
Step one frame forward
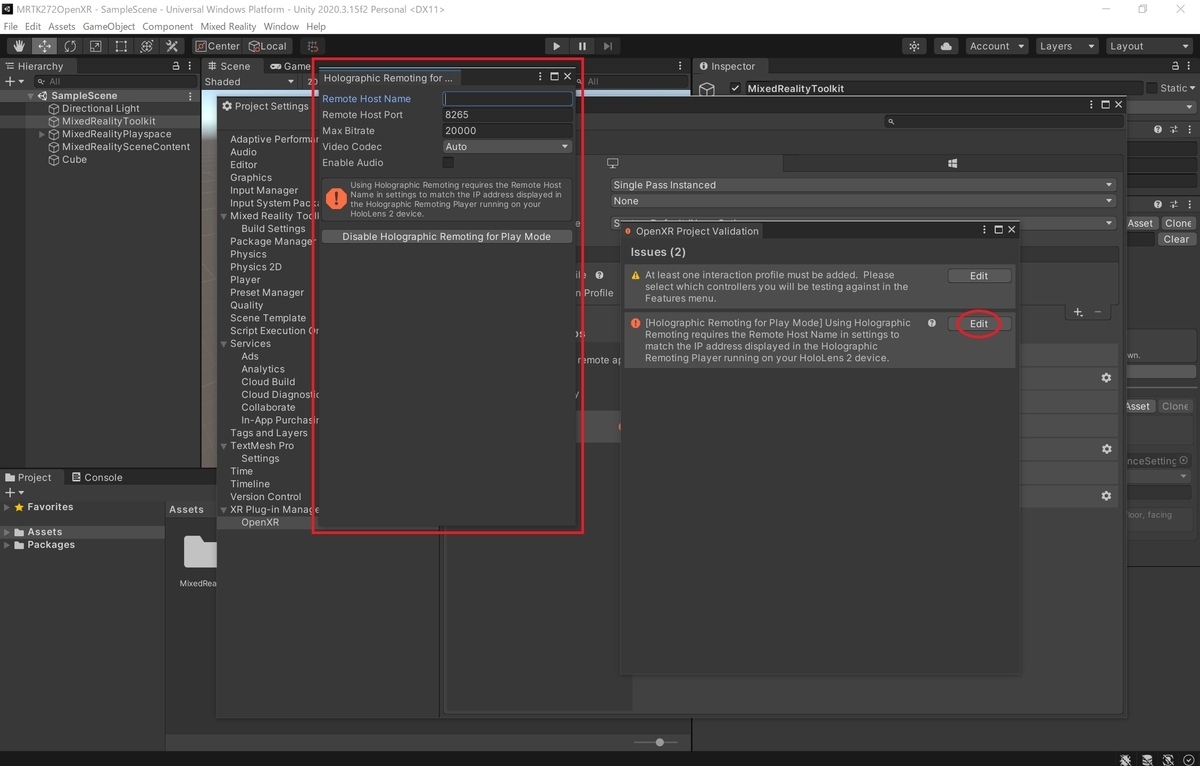coord(607,46)
